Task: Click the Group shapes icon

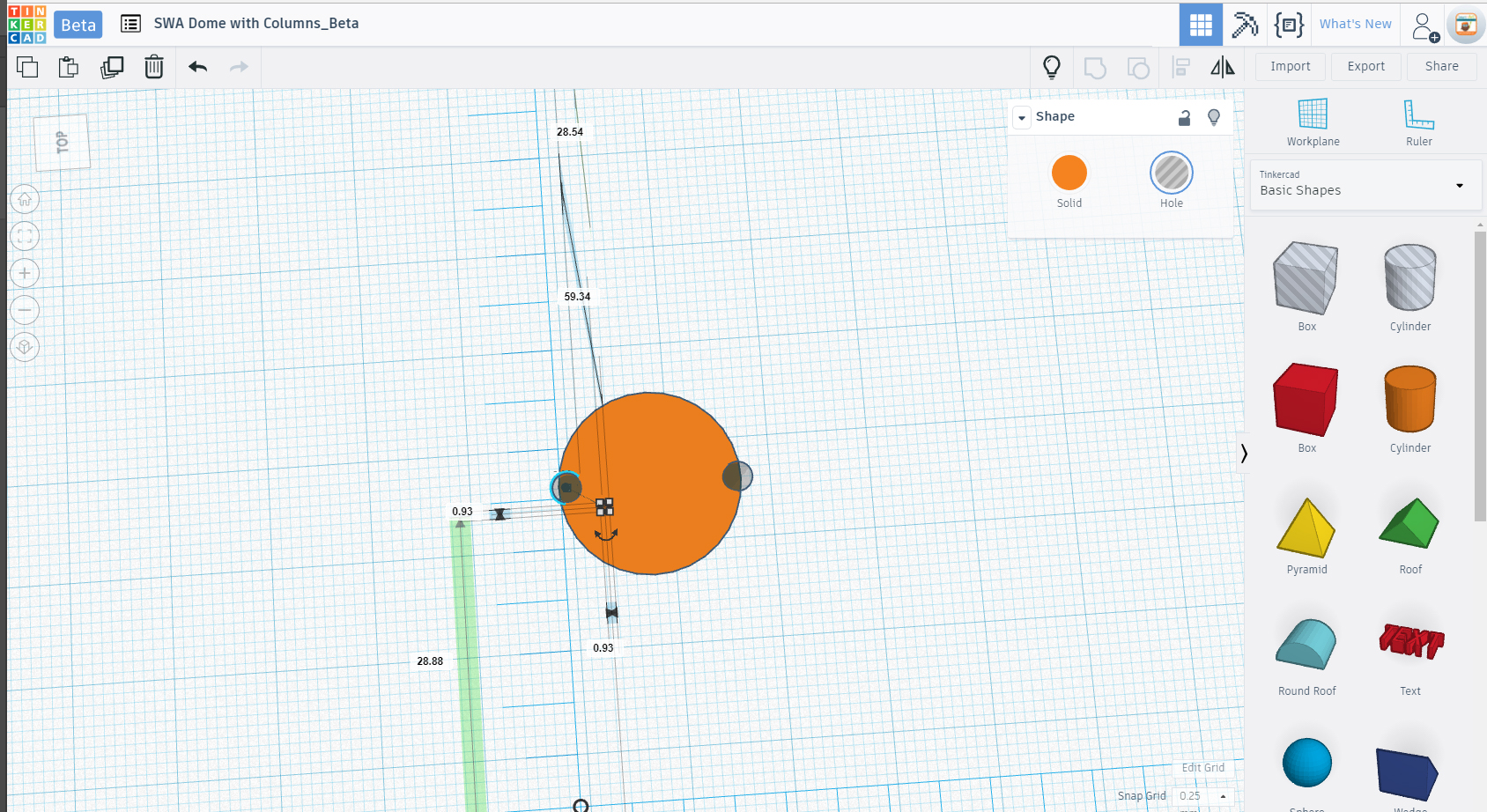Action: click(1095, 68)
